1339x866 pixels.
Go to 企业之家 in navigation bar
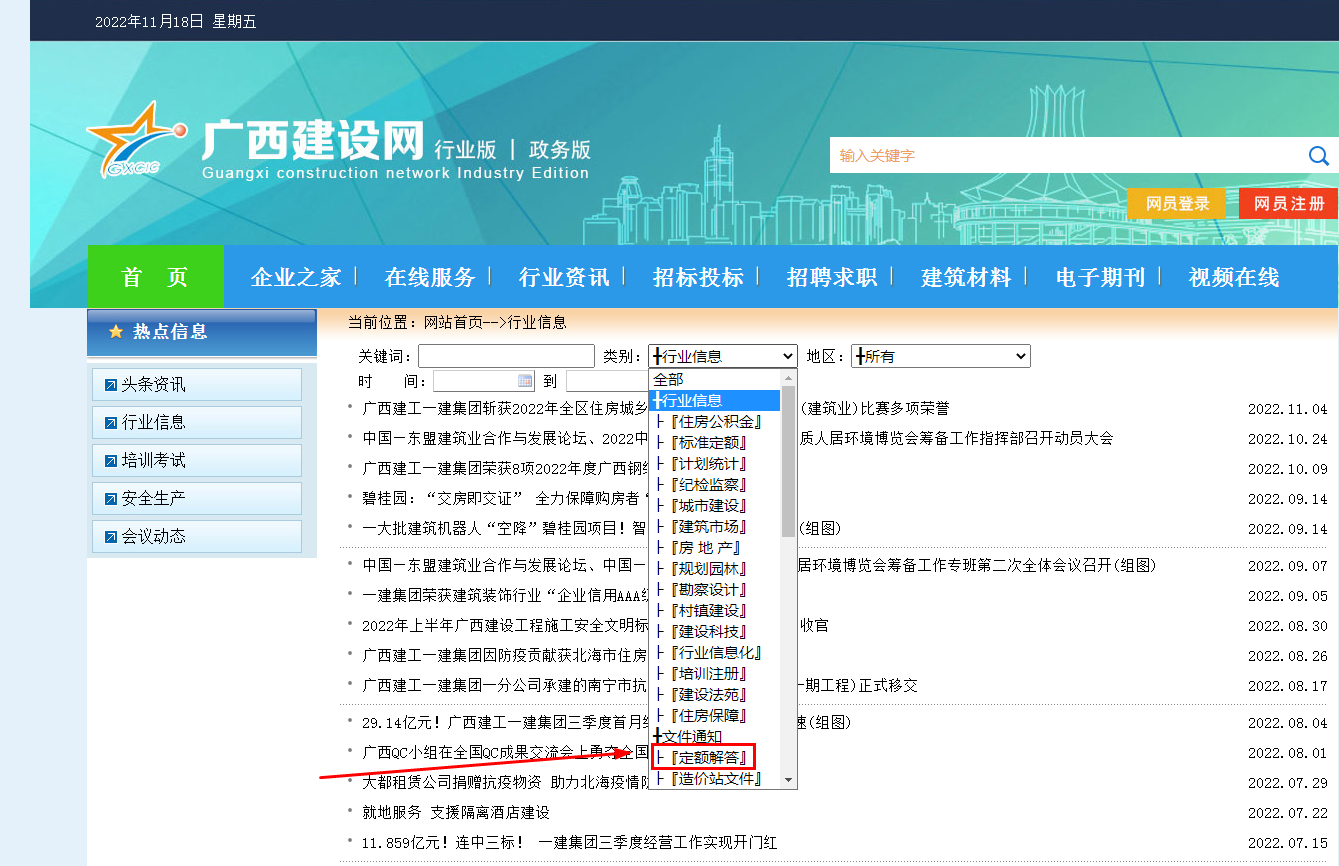(x=296, y=277)
